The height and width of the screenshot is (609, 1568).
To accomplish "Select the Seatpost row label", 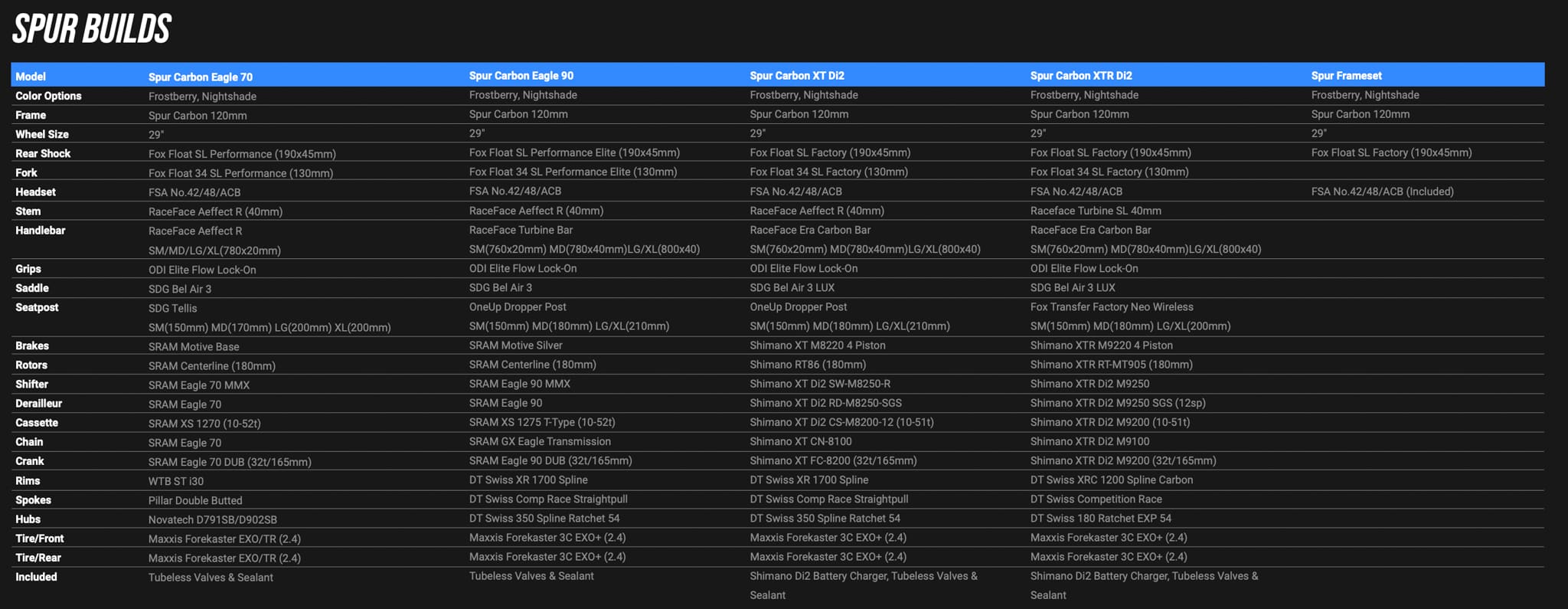I will pos(37,307).
